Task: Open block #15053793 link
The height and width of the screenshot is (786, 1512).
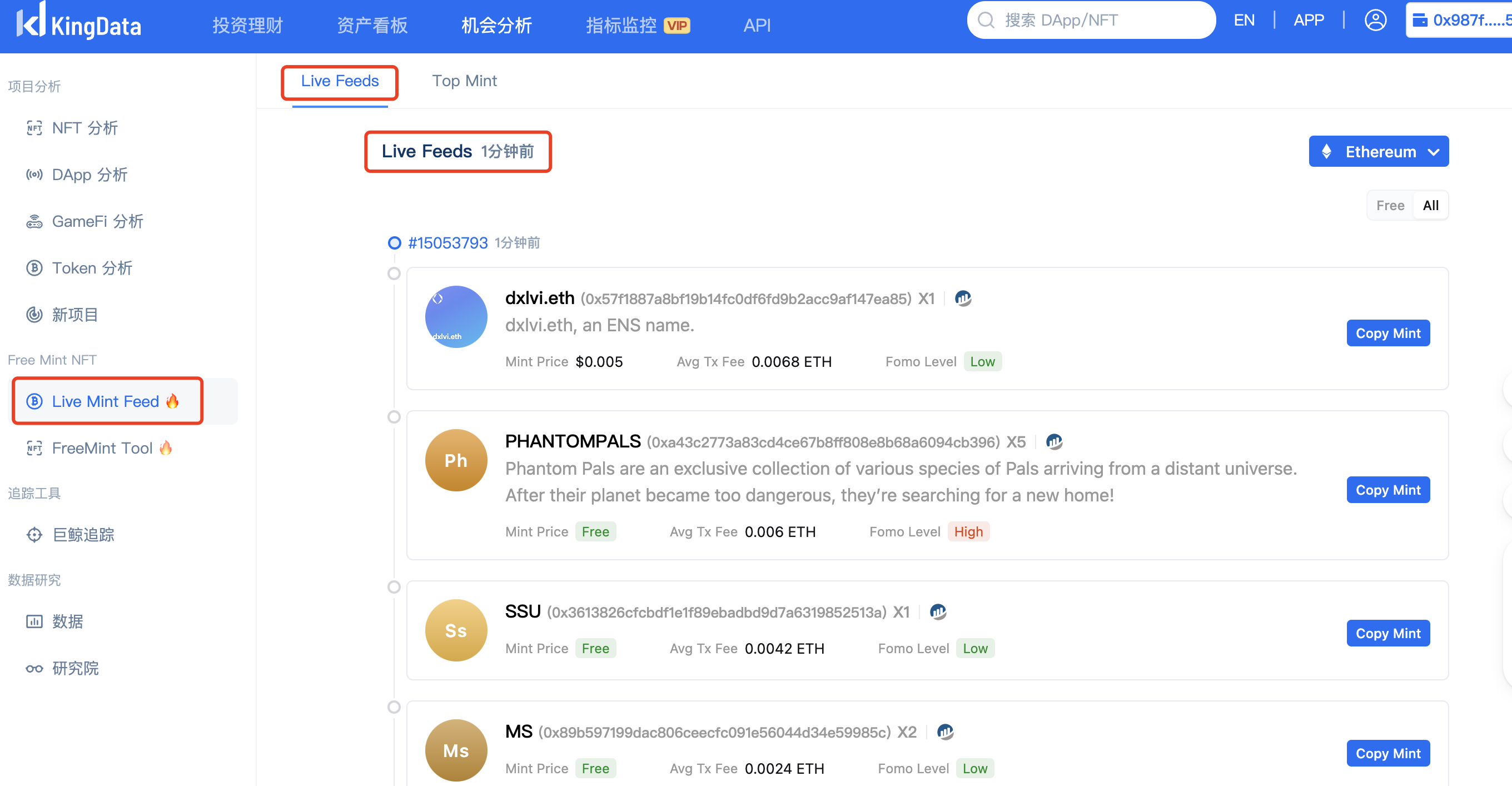Action: (448, 243)
